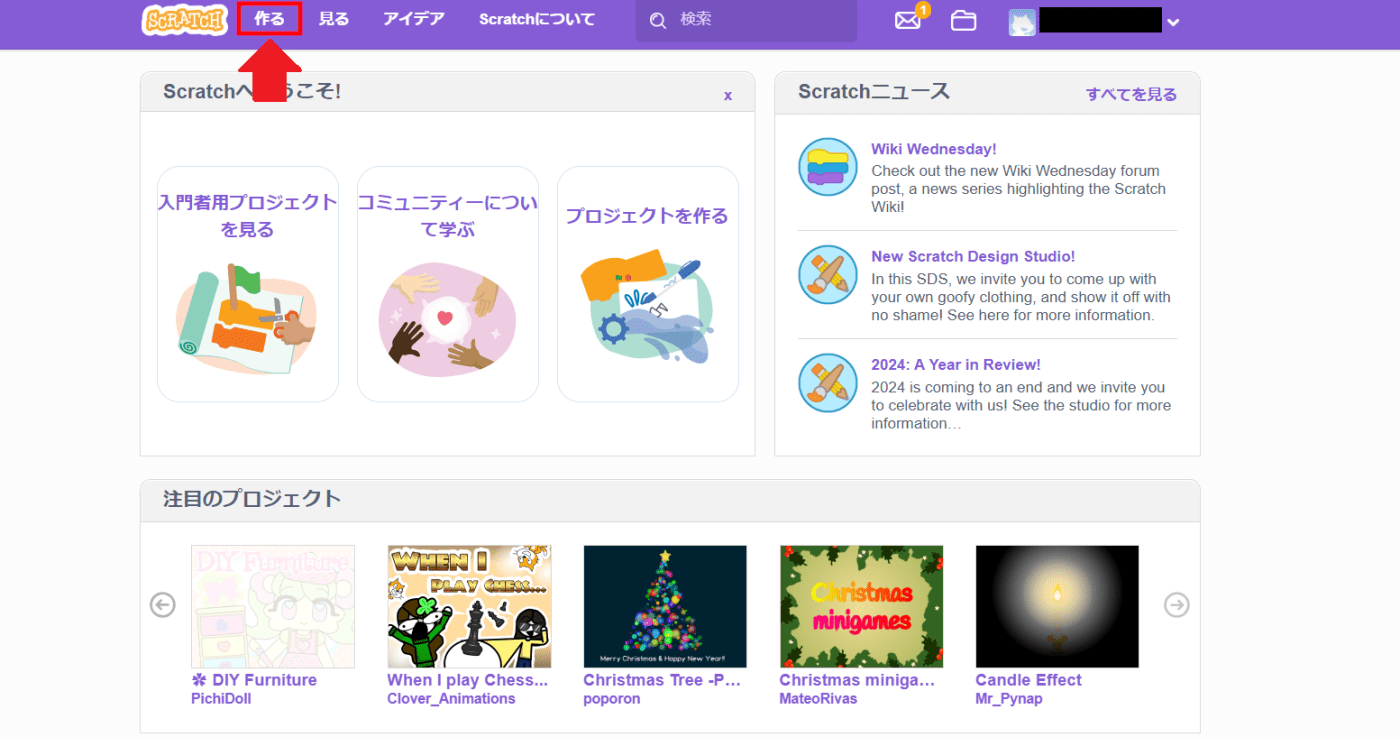Open 2024: A Year in Review! headline

tap(956, 365)
